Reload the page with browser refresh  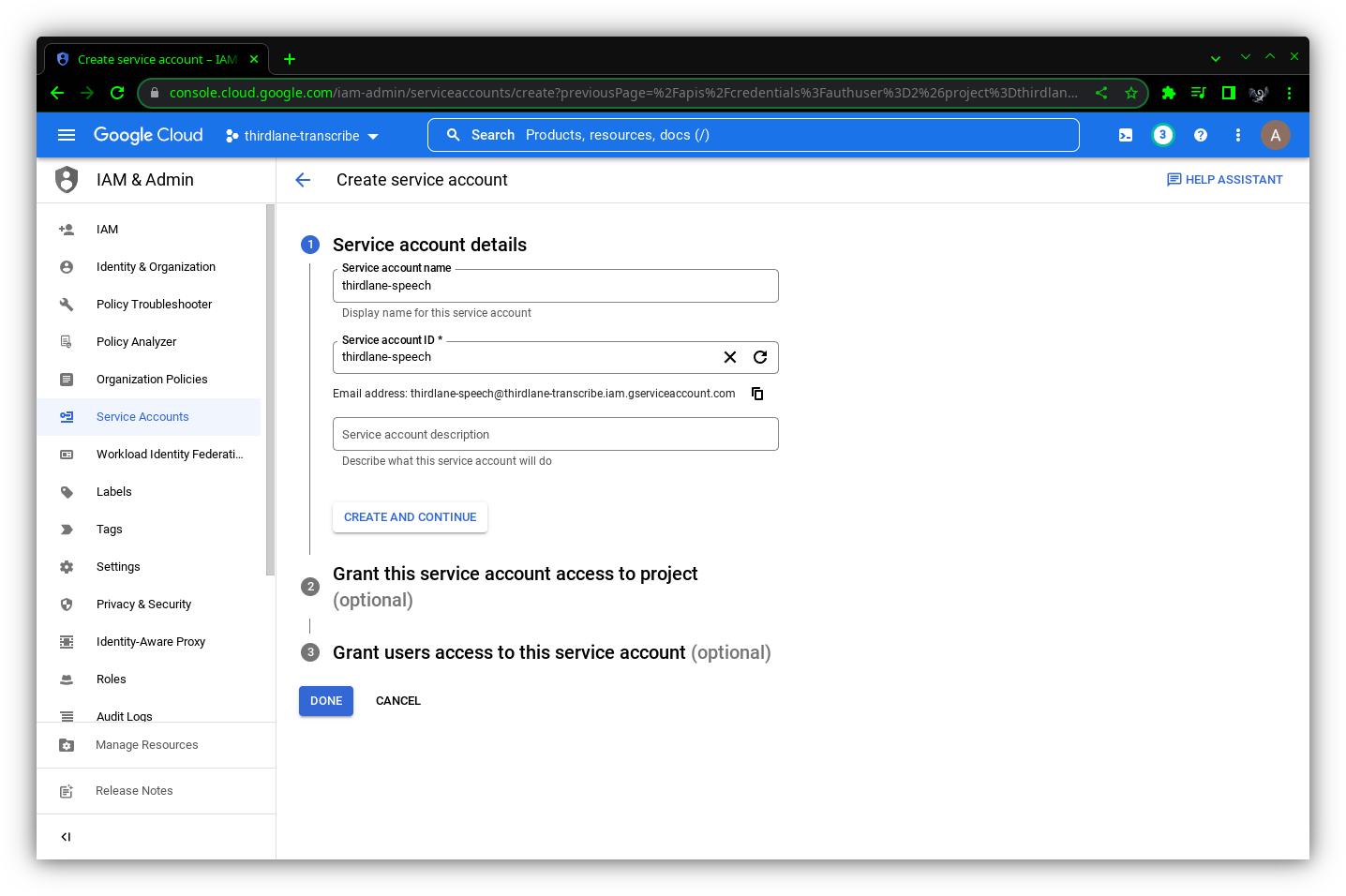pos(117,93)
